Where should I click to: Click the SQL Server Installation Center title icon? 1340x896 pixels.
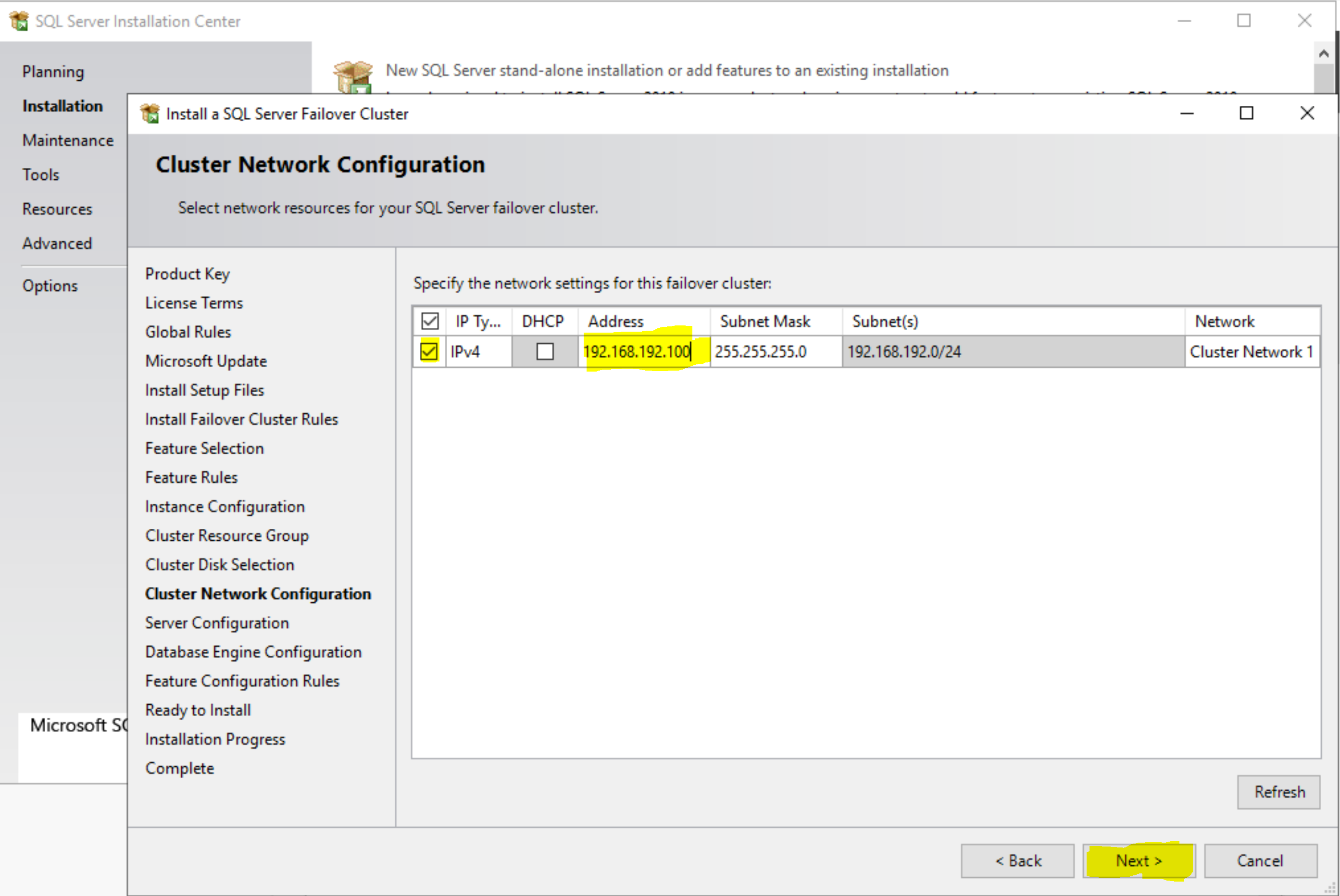(19, 21)
